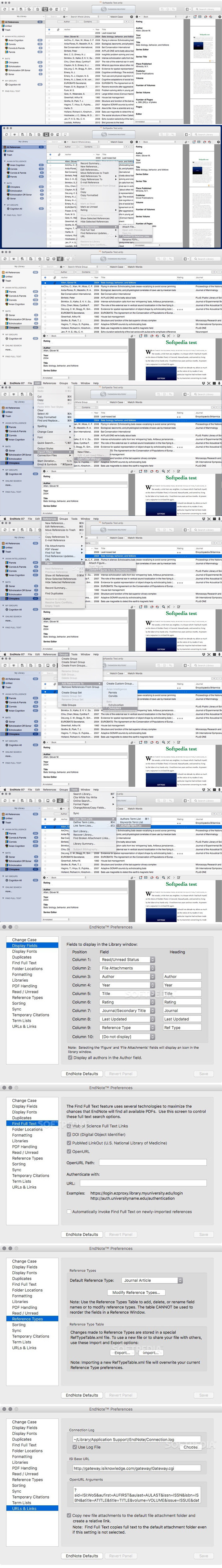The width and height of the screenshot is (222, 1568).
Task: Enable automatically invoke Find Full Text option
Action: pos(69,1211)
